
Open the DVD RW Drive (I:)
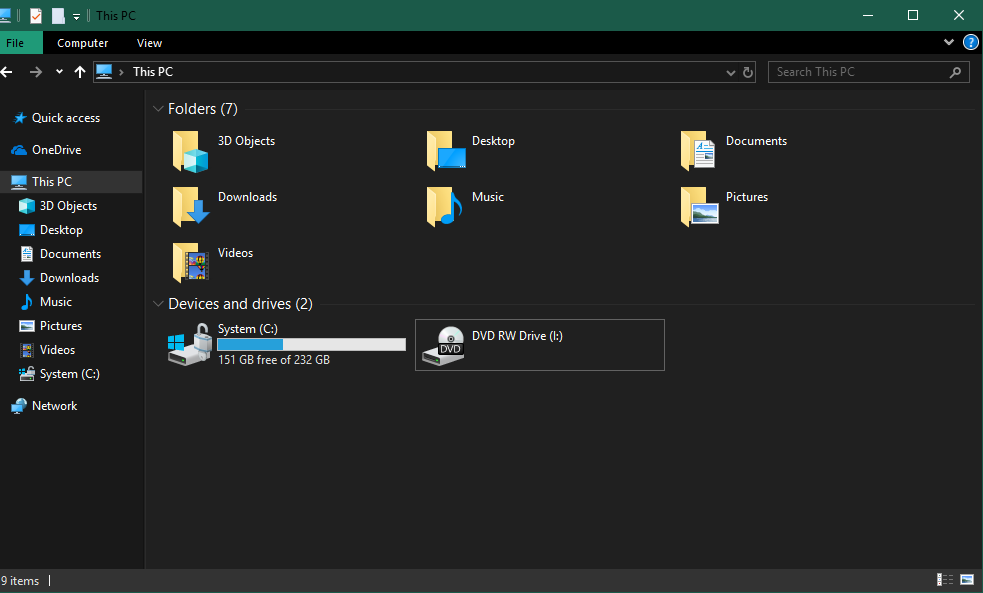click(x=518, y=335)
